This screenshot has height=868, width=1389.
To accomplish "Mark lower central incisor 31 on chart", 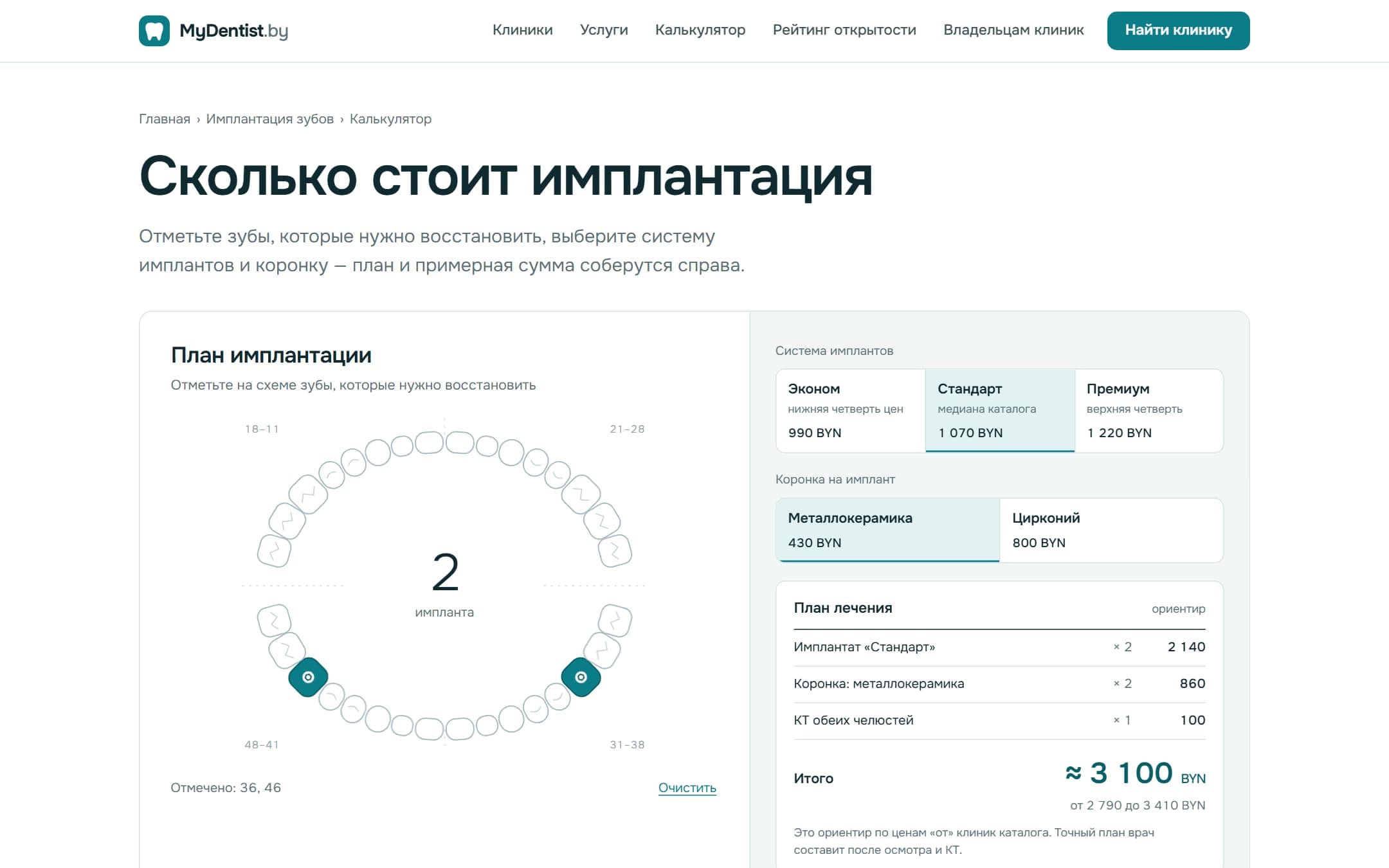I will tap(460, 728).
